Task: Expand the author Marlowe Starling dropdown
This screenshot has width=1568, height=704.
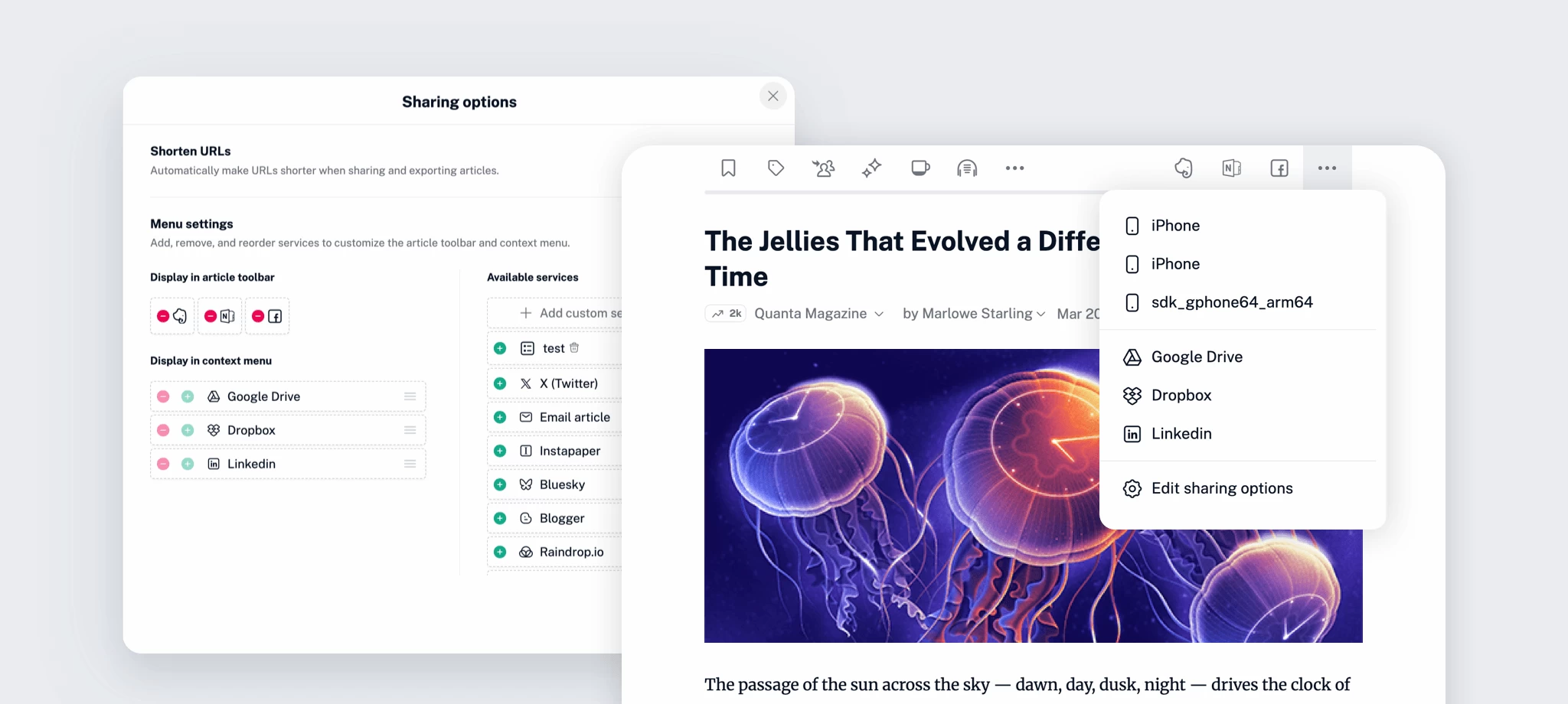Action: click(x=1040, y=314)
